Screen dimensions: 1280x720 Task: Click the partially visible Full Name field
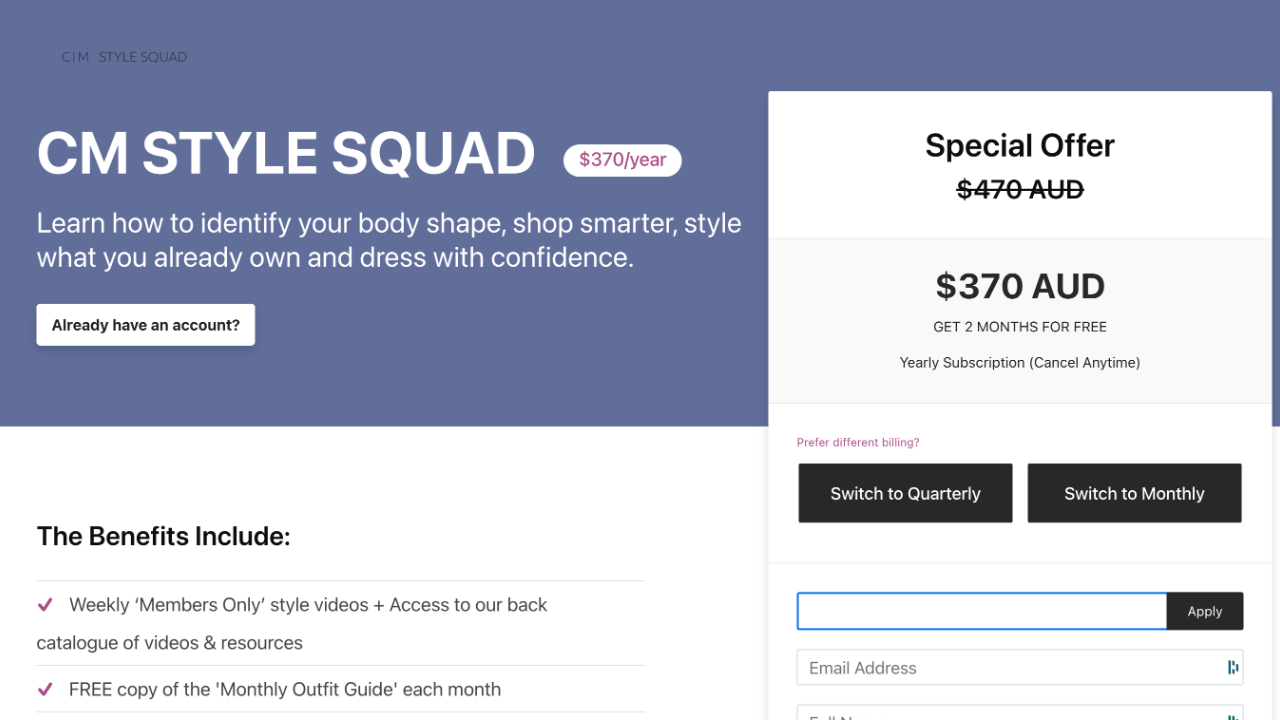pos(1010,714)
